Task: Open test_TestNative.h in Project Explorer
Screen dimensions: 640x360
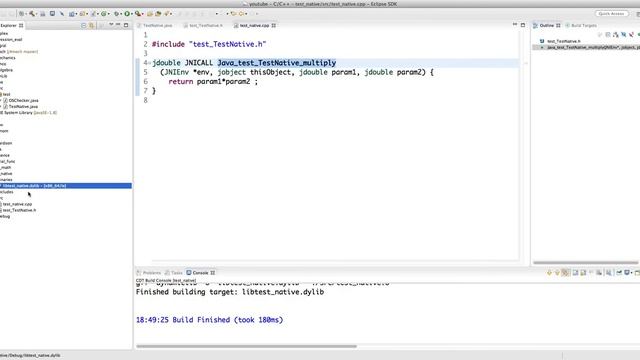Action: coord(18,210)
